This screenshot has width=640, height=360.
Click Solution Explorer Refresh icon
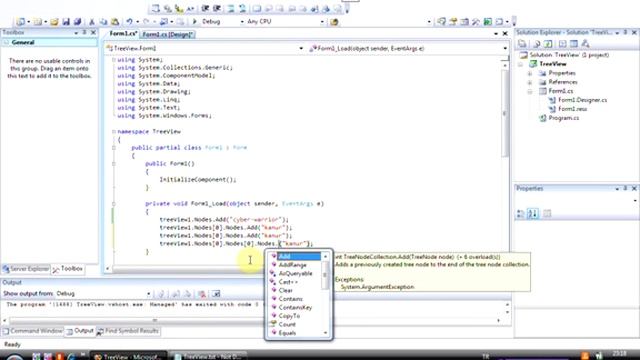(548, 44)
